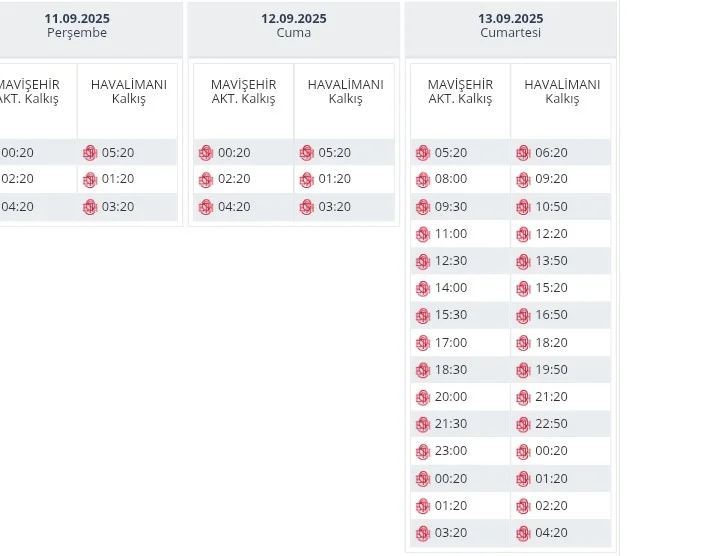Click the bus icon beside 08:00 departure
Viewport: 720px width, 556px height.
[x=423, y=180]
